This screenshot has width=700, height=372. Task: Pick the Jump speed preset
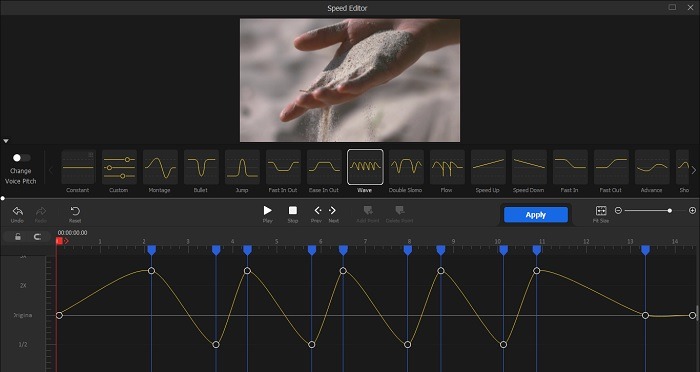coord(242,167)
